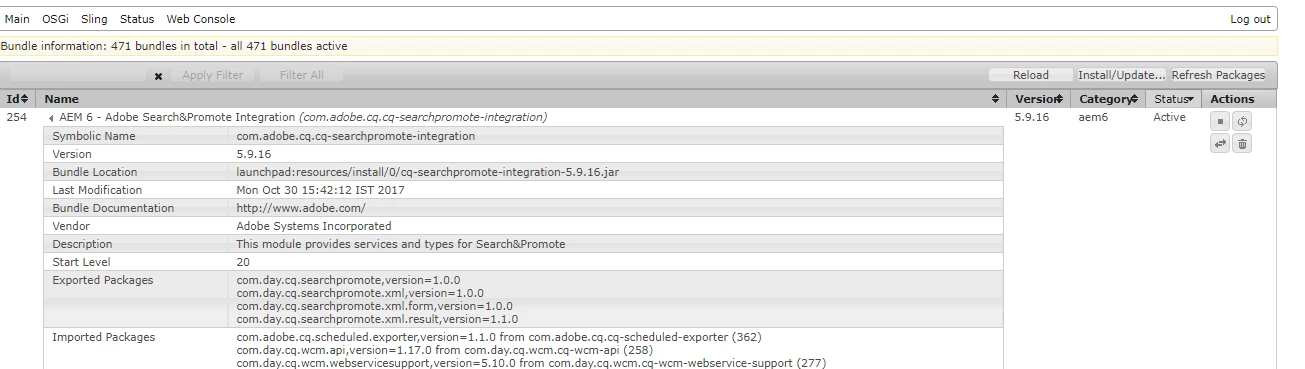
Task: Sort bundles by the Status column
Action: 1173,99
